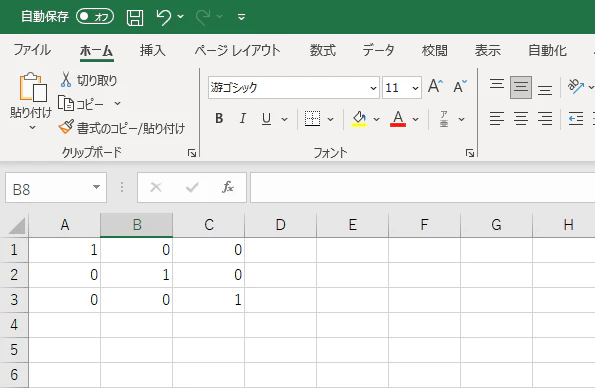This screenshot has width=595, height=388.
Task: Toggle Underline formatting
Action: [x=266, y=119]
